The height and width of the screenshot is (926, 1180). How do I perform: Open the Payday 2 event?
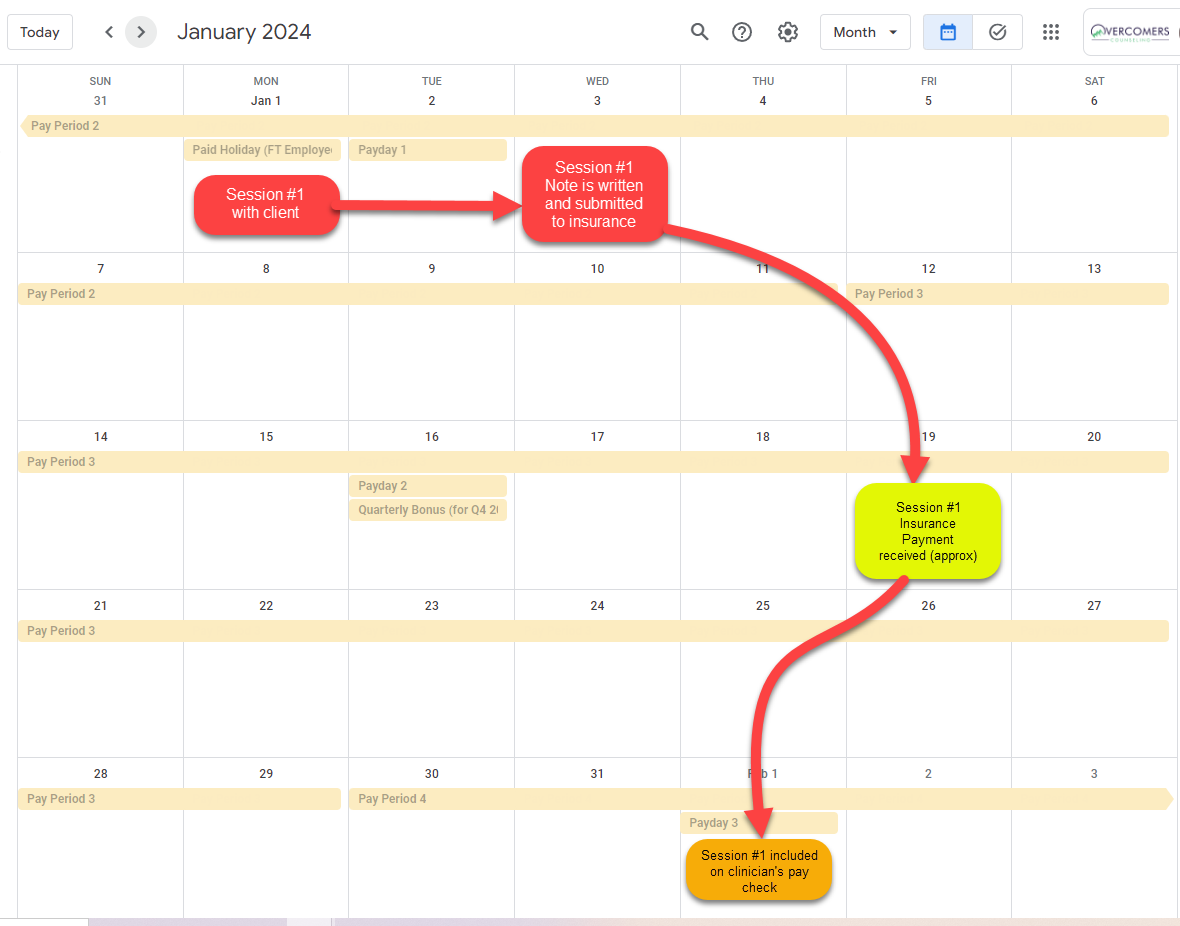[427, 486]
